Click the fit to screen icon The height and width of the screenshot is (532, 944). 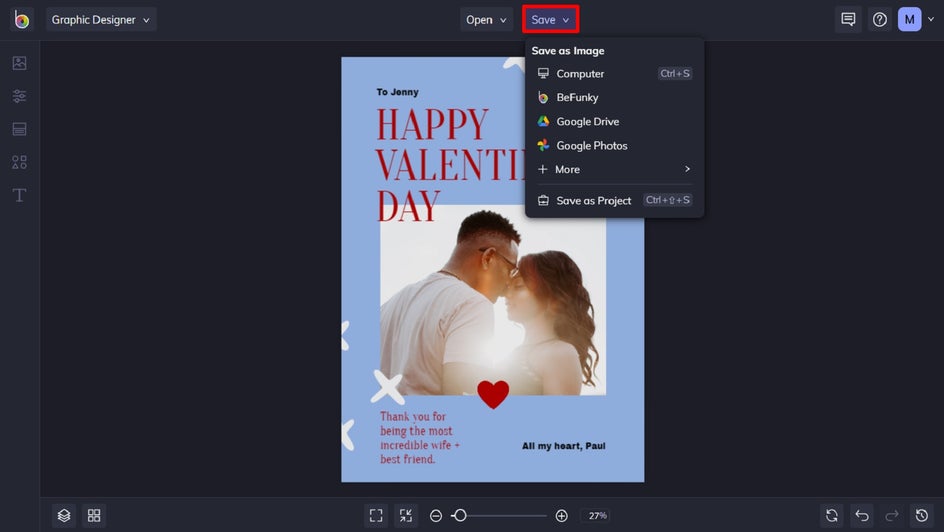(376, 516)
